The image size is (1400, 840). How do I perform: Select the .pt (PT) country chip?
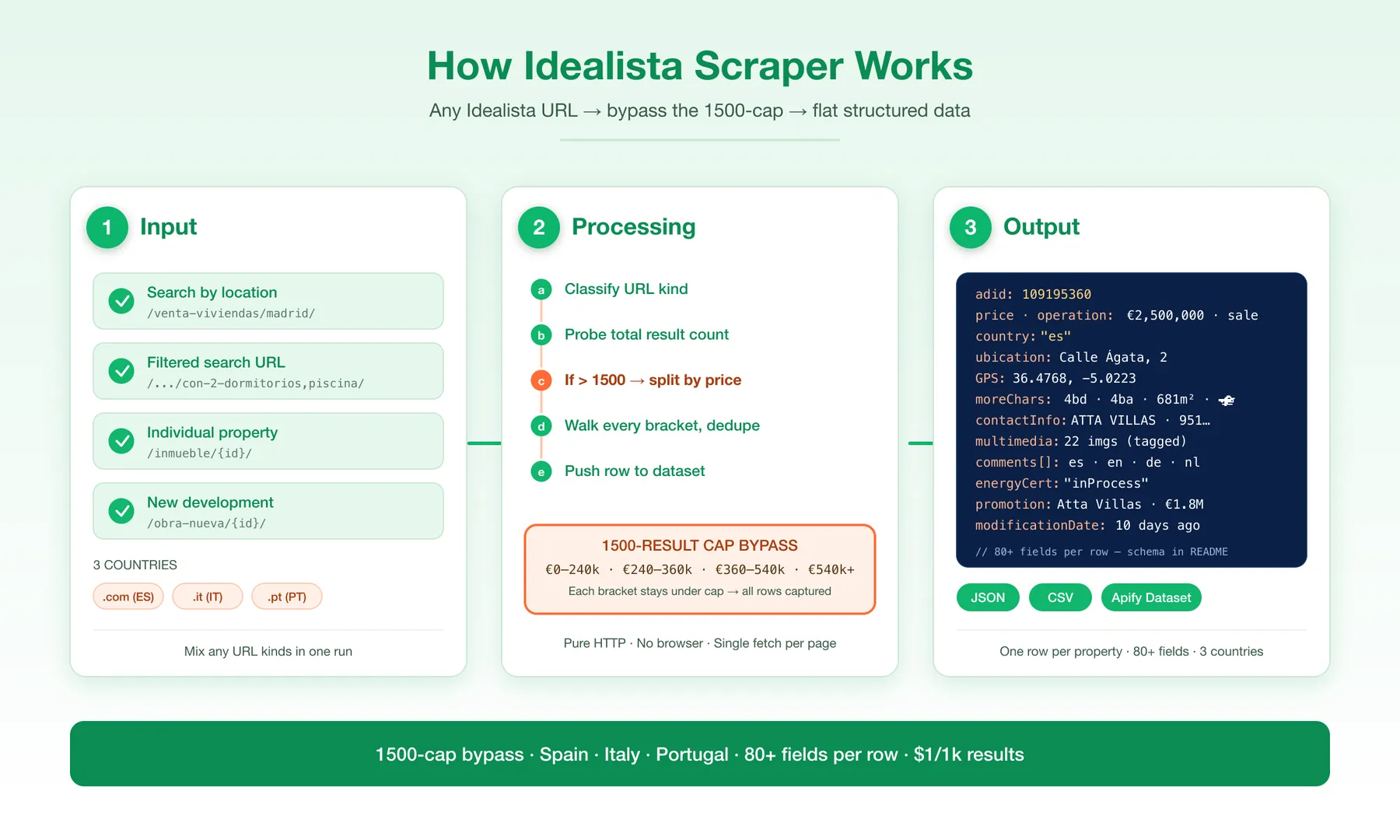287,597
